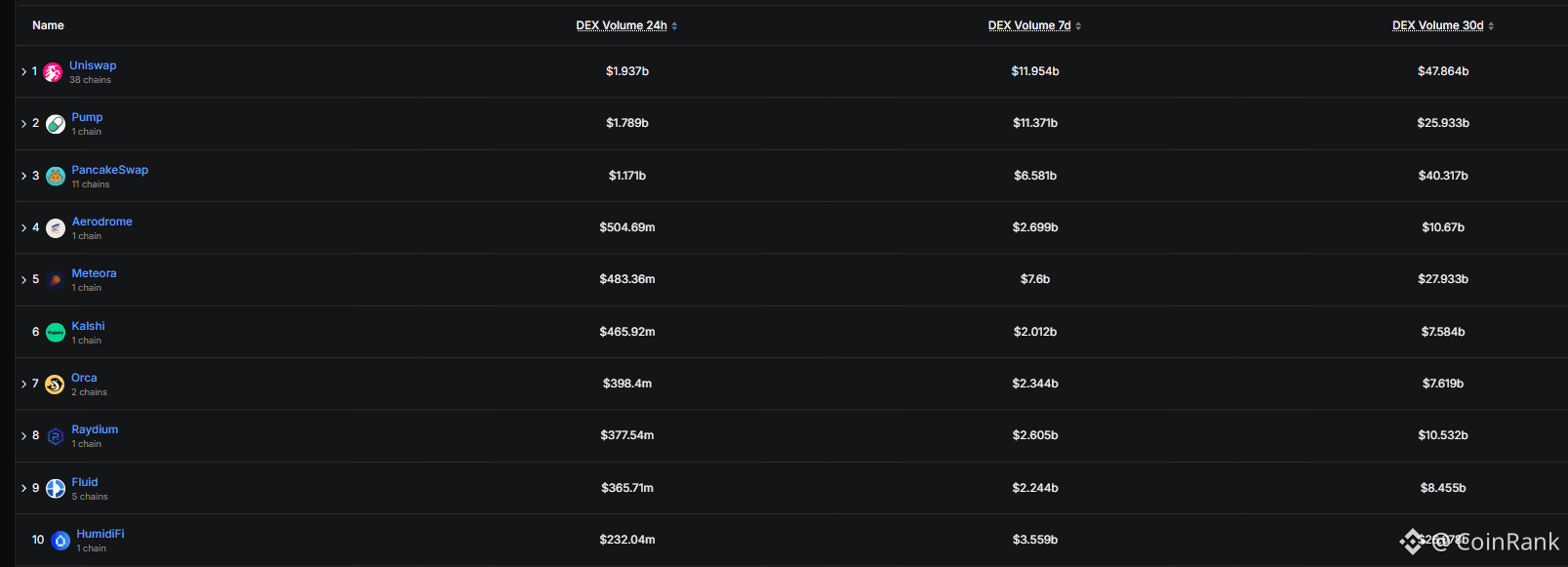Click the Pump protocol logo icon
Screen dimensions: 1568x567
56,124
